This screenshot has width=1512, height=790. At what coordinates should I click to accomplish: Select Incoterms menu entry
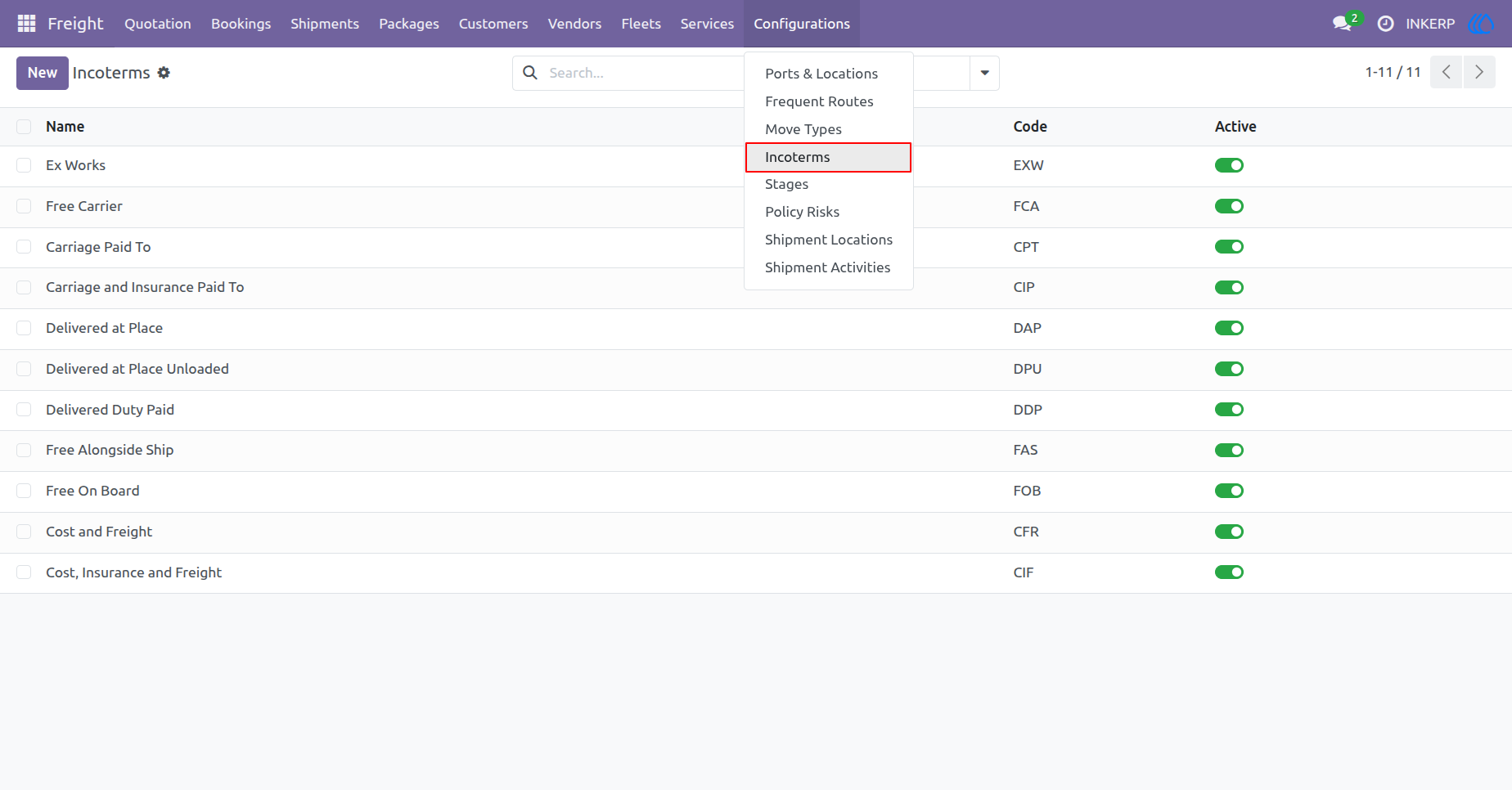(828, 157)
